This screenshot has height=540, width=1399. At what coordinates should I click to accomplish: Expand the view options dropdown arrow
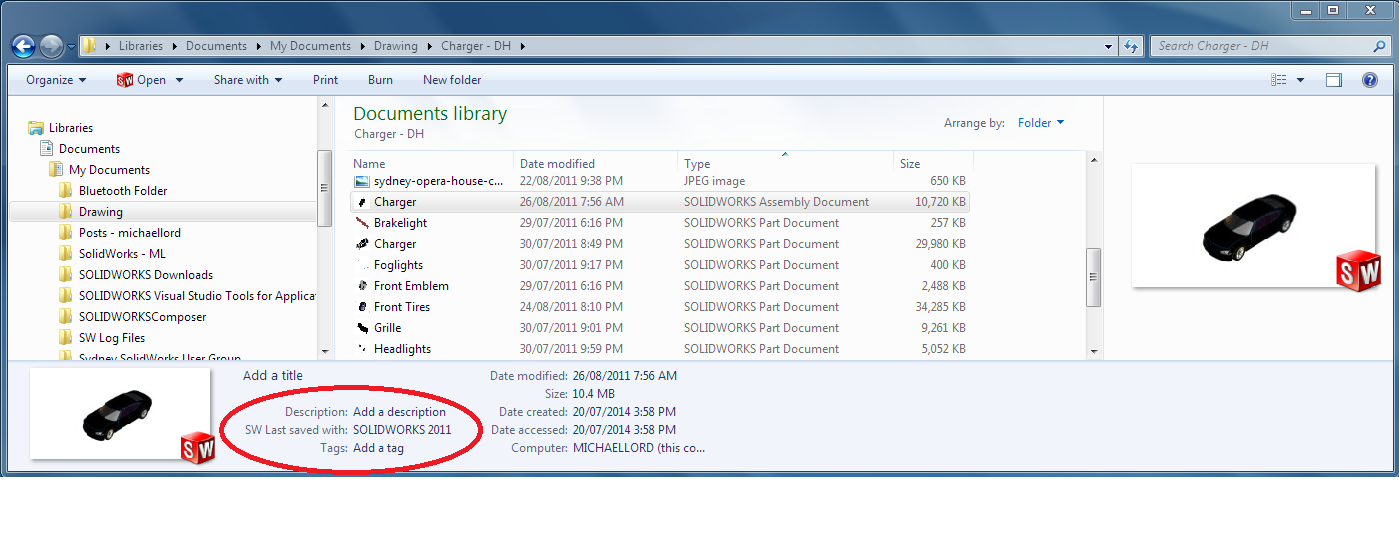1300,80
